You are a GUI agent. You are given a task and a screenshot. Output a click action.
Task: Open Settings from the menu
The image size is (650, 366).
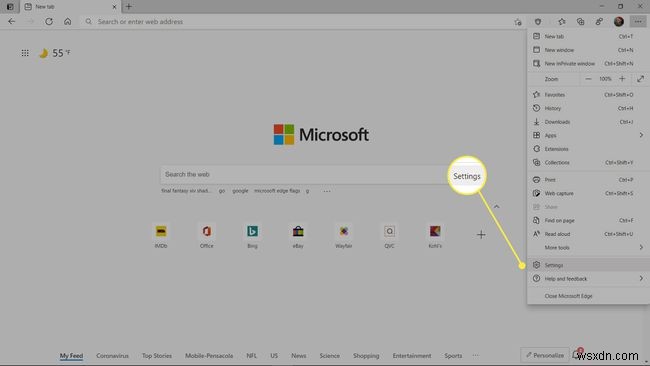tap(588, 265)
